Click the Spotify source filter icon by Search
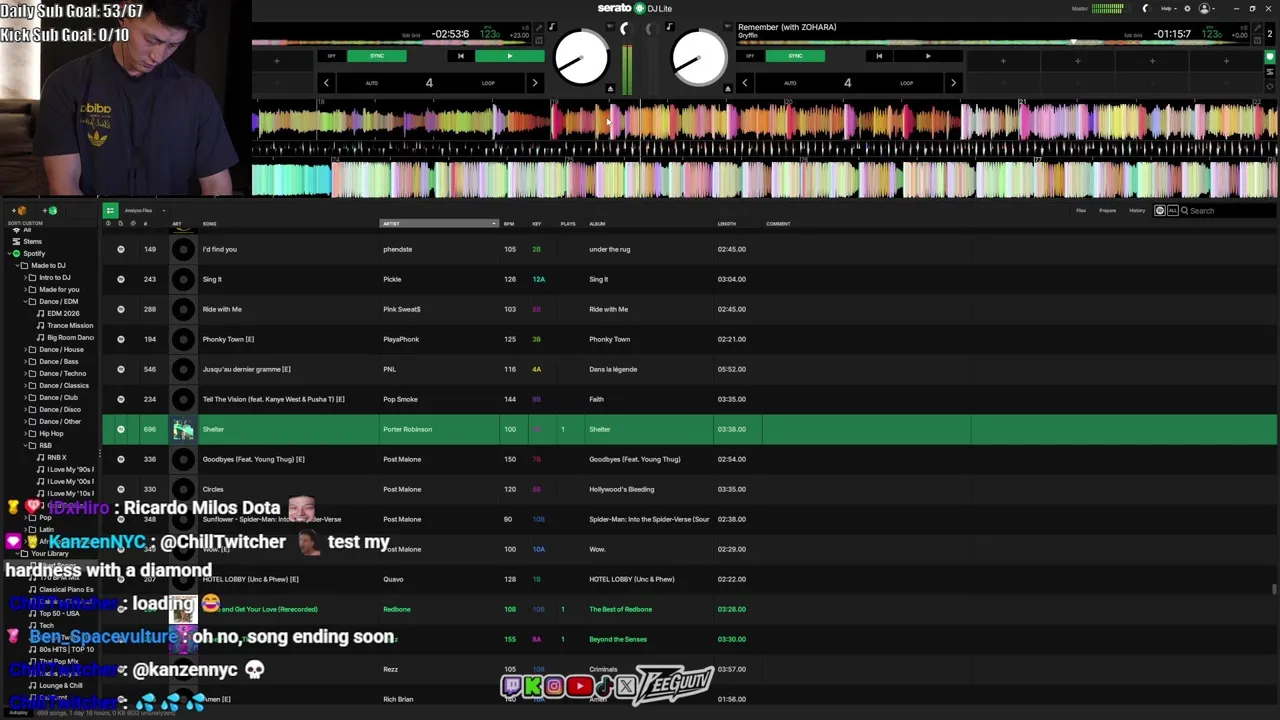The height and width of the screenshot is (720, 1280). pyautogui.click(x=1160, y=211)
